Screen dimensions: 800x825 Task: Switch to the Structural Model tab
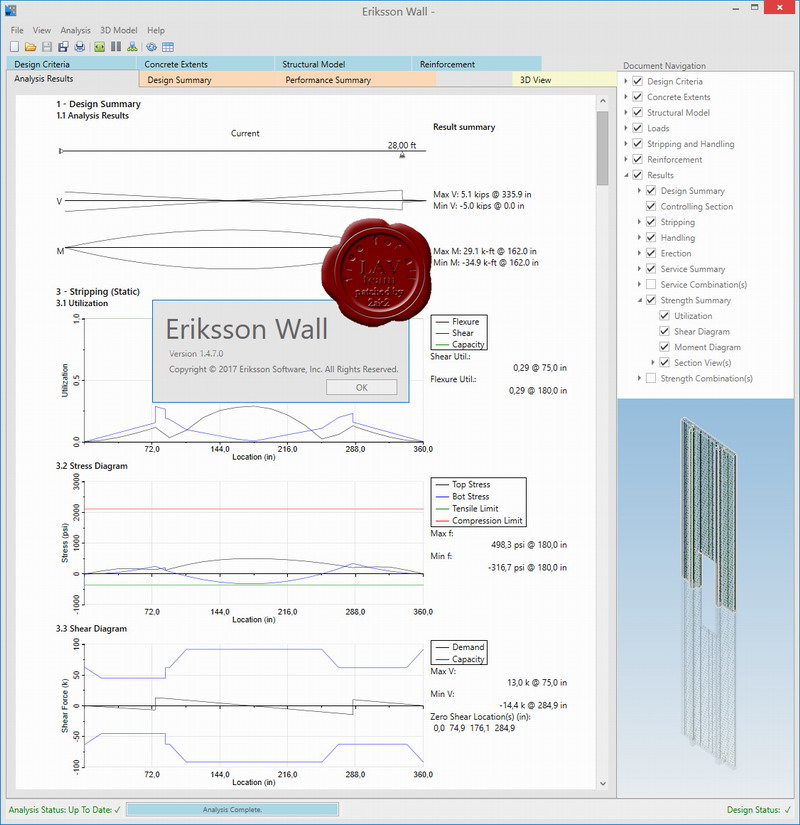pos(343,64)
